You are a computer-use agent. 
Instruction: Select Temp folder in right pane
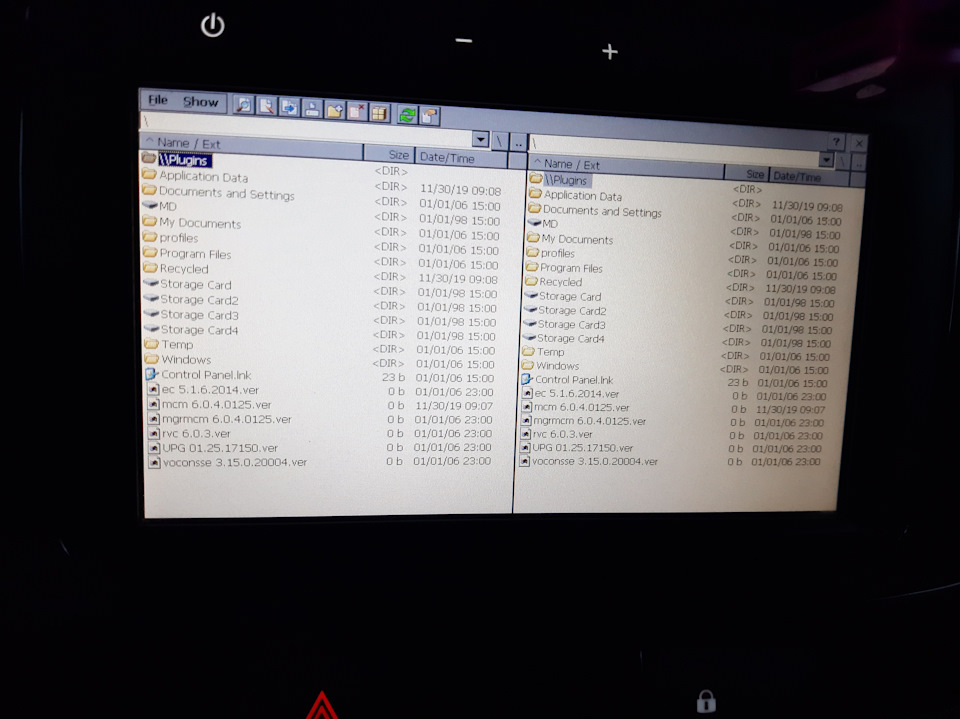click(544, 352)
